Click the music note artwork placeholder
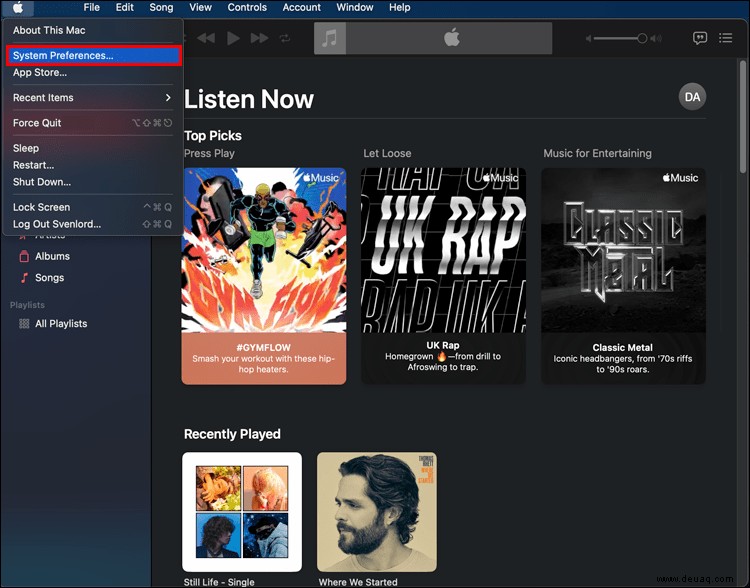This screenshot has height=588, width=750. (330, 38)
